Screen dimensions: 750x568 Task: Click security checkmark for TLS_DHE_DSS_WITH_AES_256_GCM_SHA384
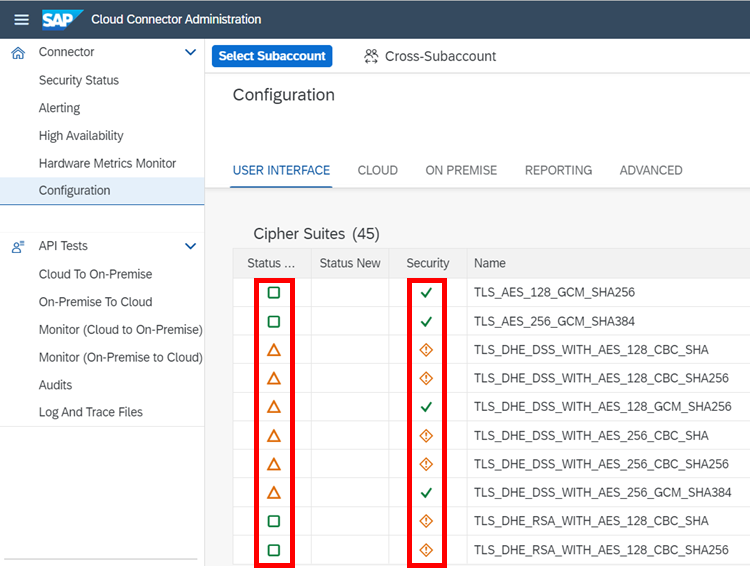(x=426, y=492)
